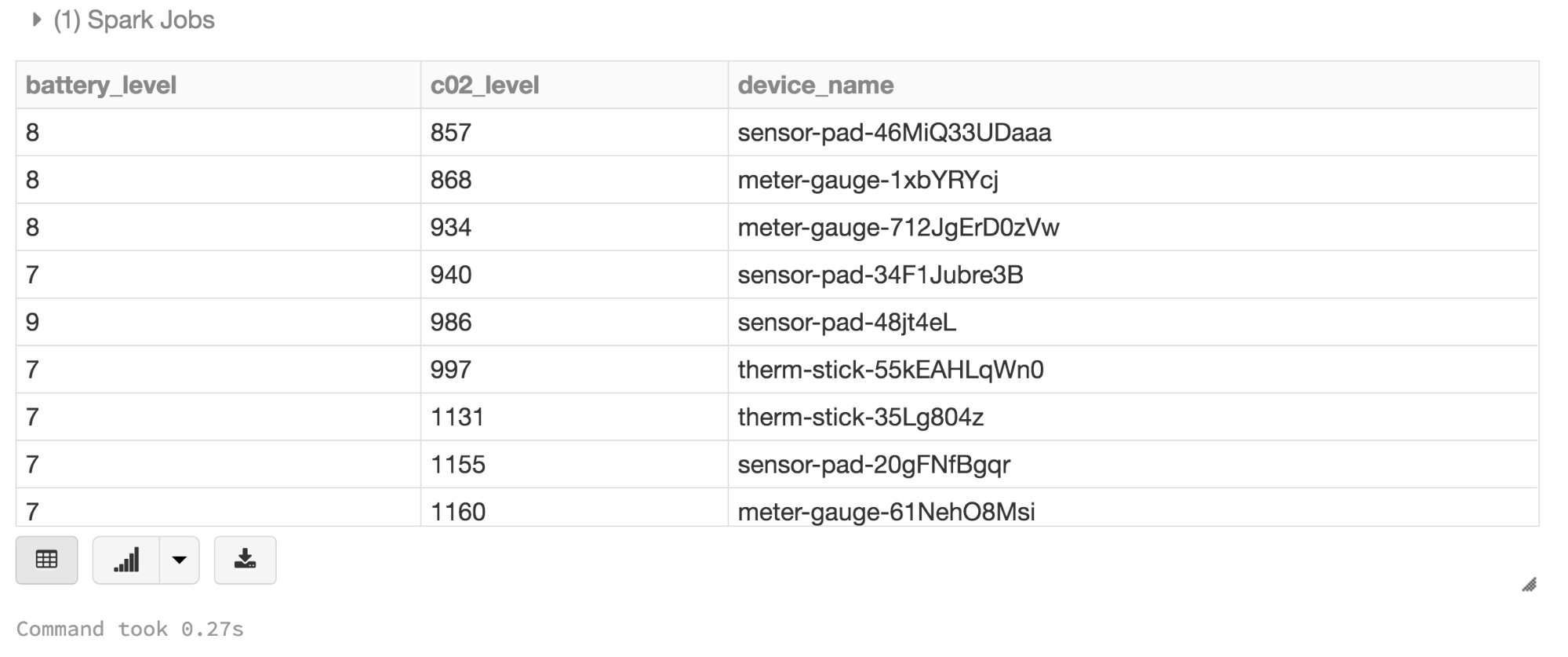Switch to table view icon
Image resolution: width=1568 pixels, height=657 pixels.
(x=47, y=560)
